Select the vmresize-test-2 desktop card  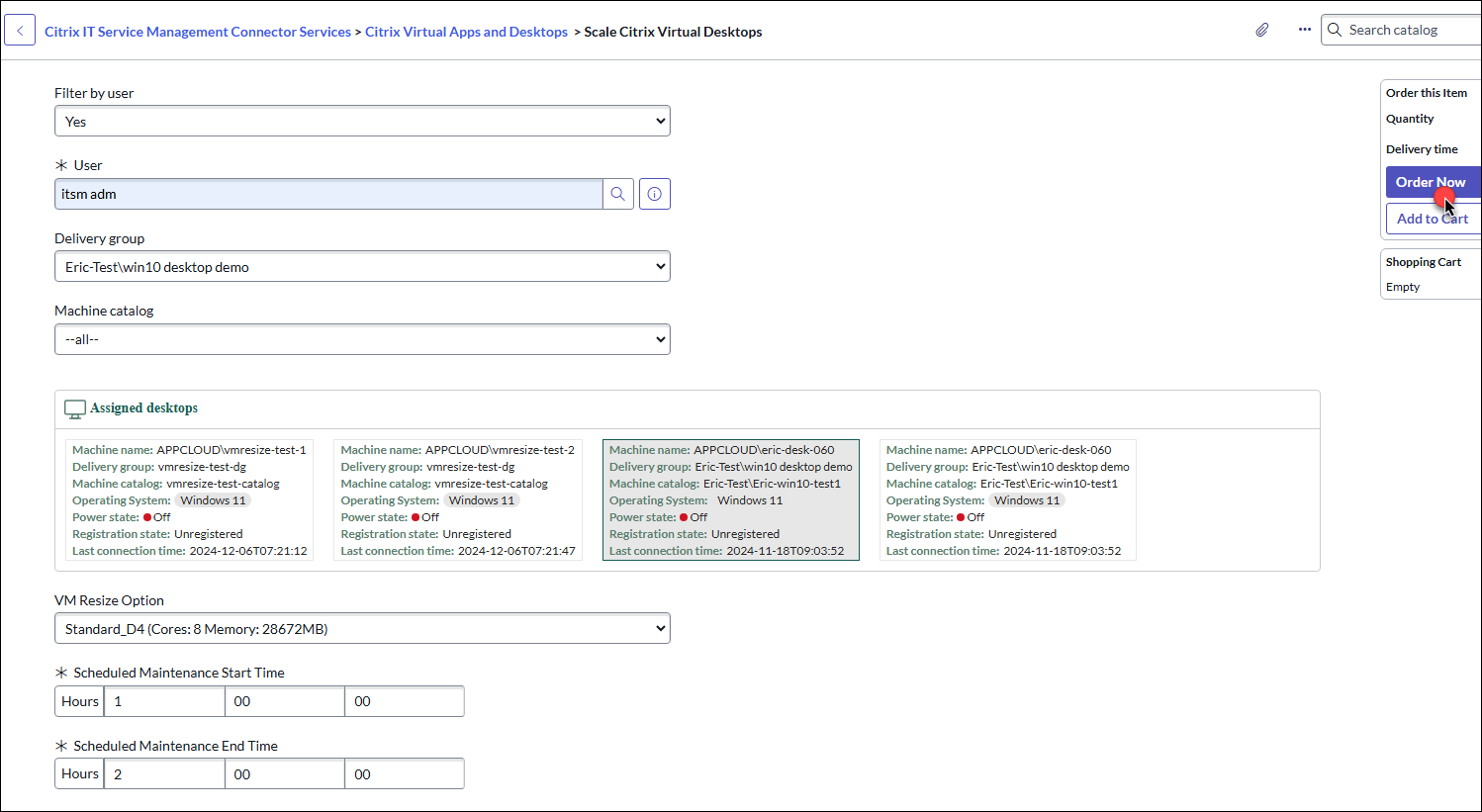[457, 499]
